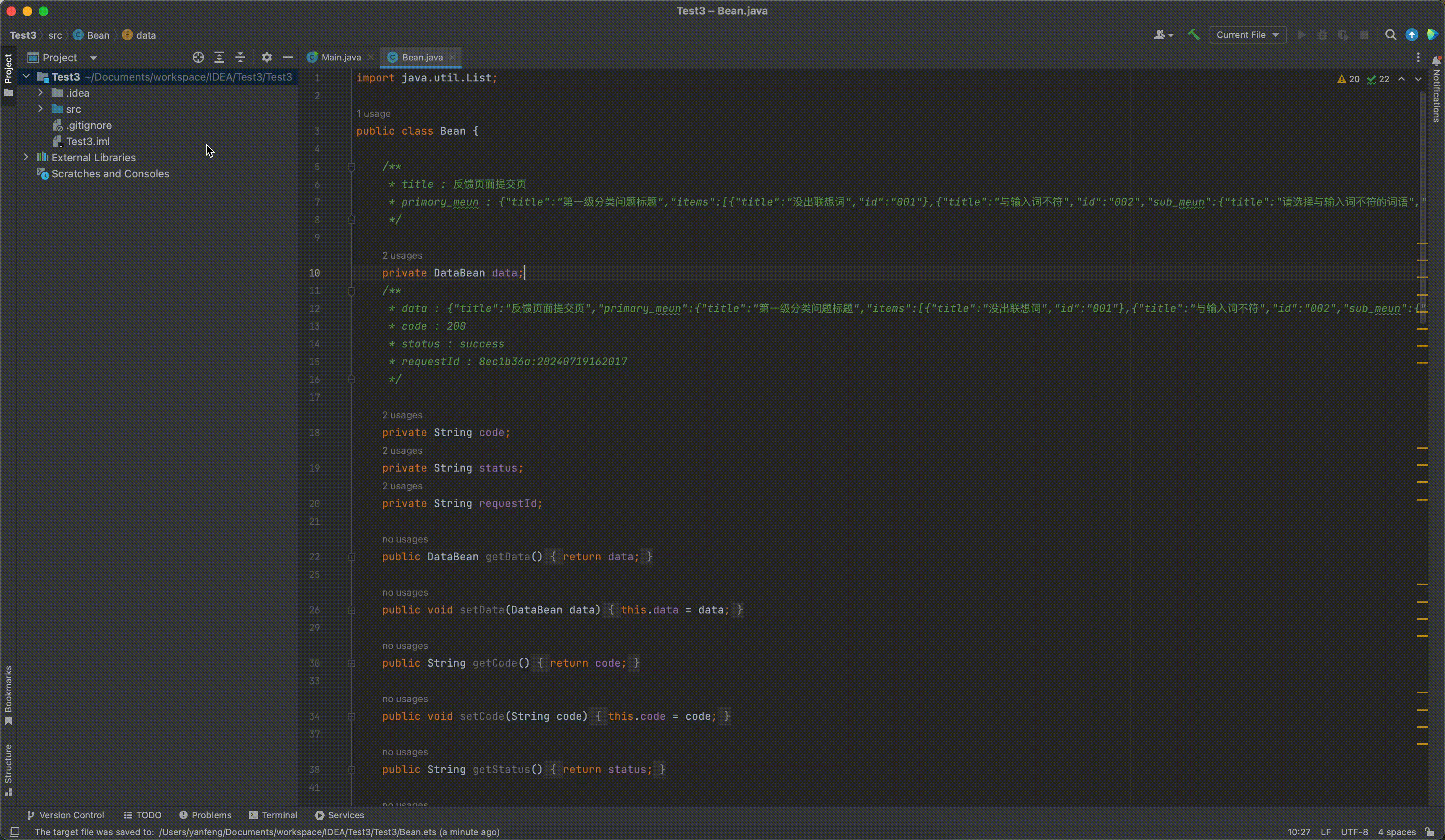Hide the Project panel with the minus icon
1445x840 pixels.
tap(288, 57)
